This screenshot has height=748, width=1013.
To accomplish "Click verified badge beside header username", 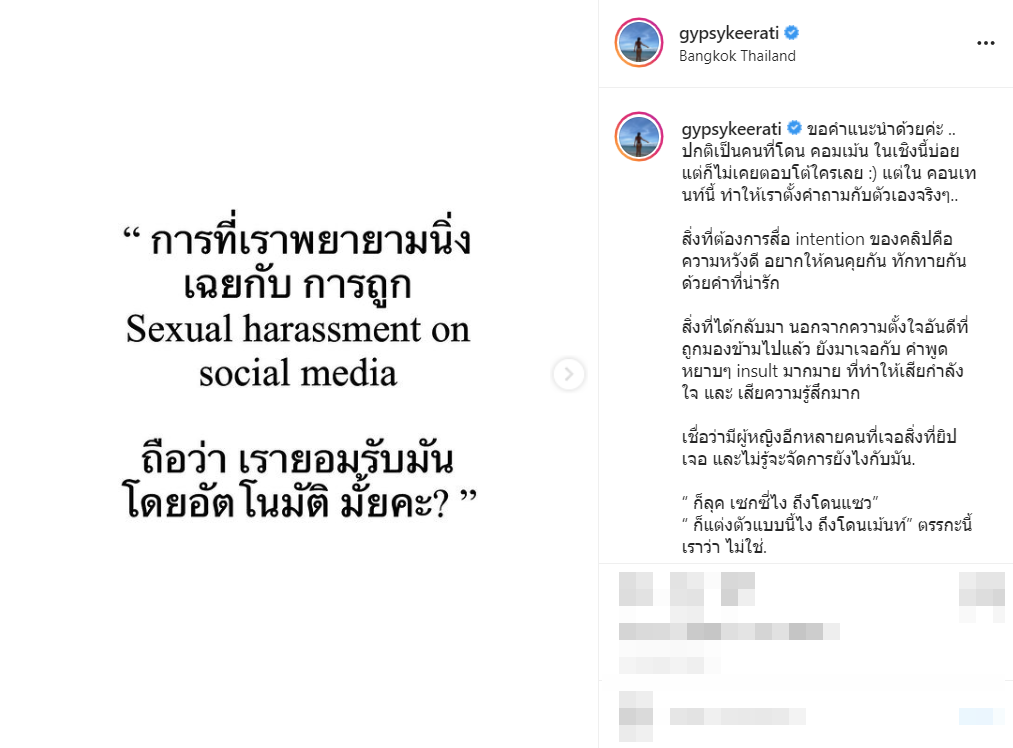I will 792,32.
